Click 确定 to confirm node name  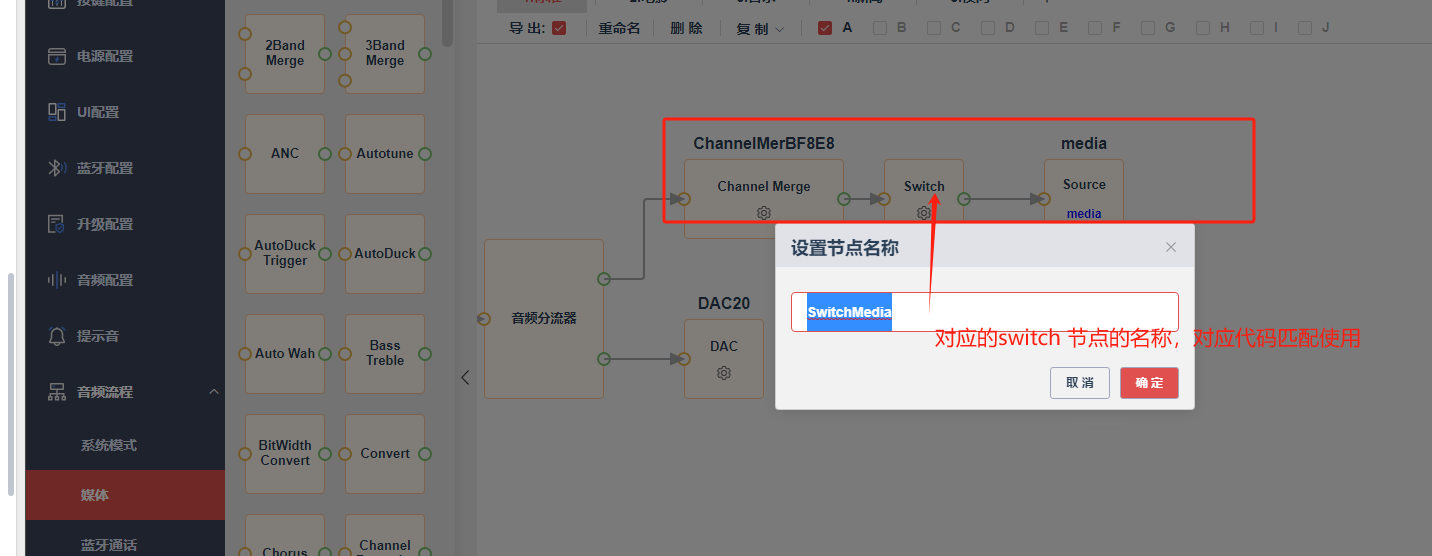pyautogui.click(x=1149, y=383)
